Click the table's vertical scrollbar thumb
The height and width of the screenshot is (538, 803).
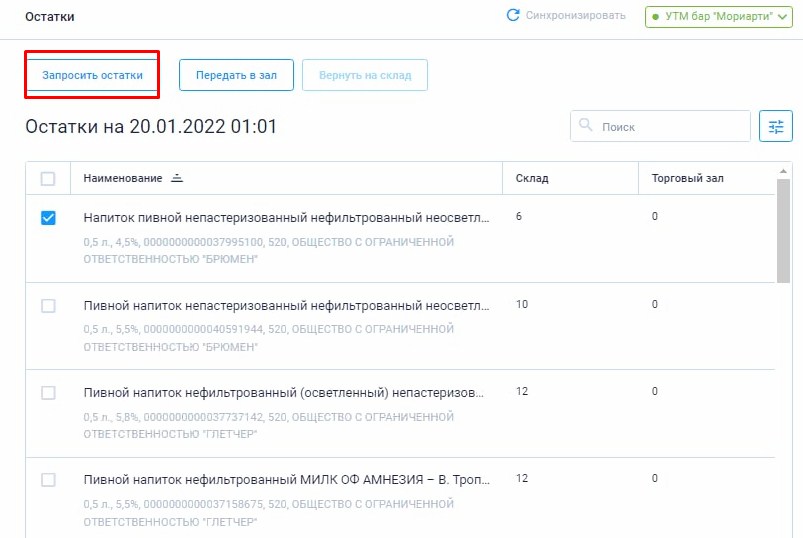[783, 230]
